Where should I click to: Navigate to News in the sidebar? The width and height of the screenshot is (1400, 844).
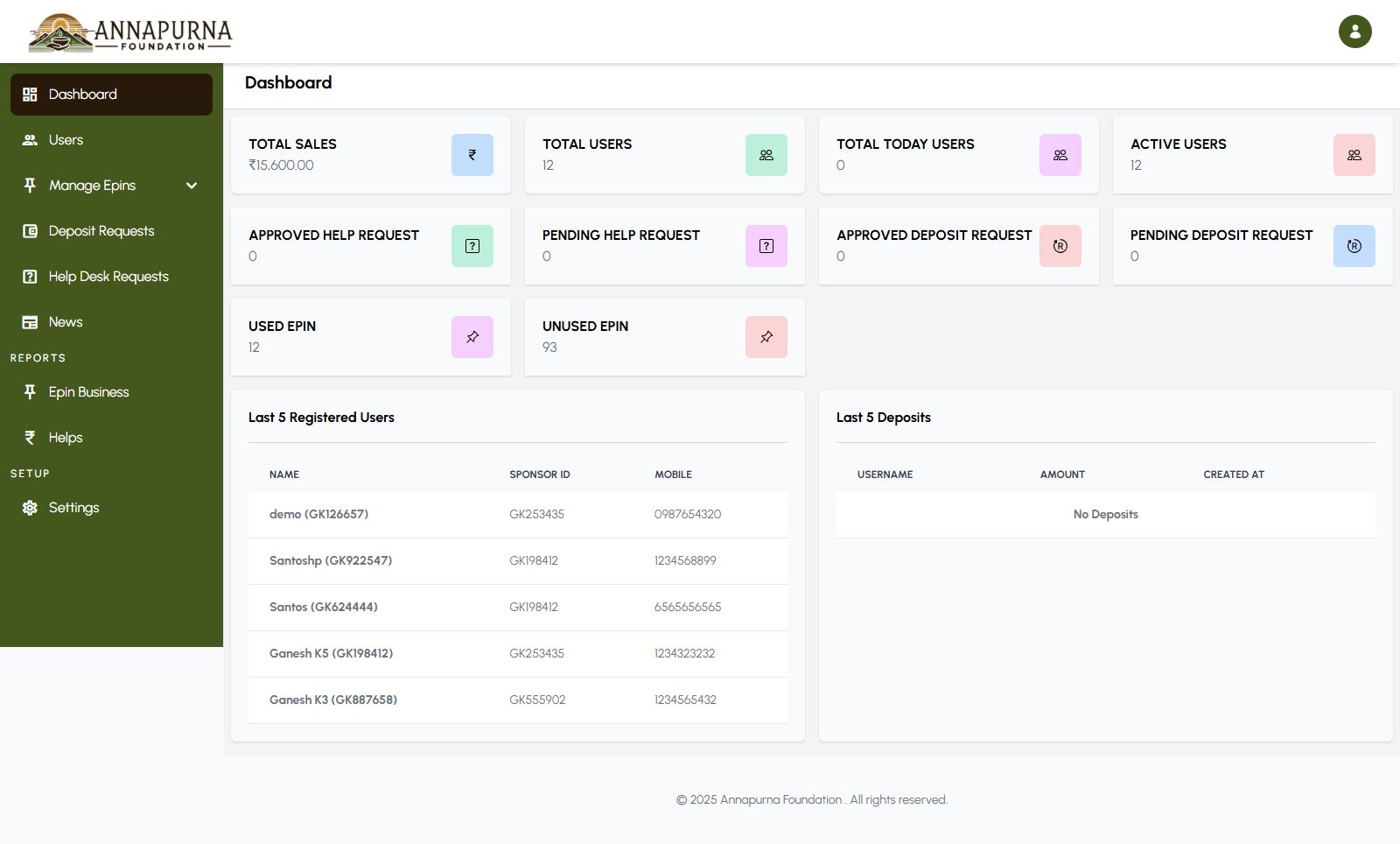coord(66,322)
